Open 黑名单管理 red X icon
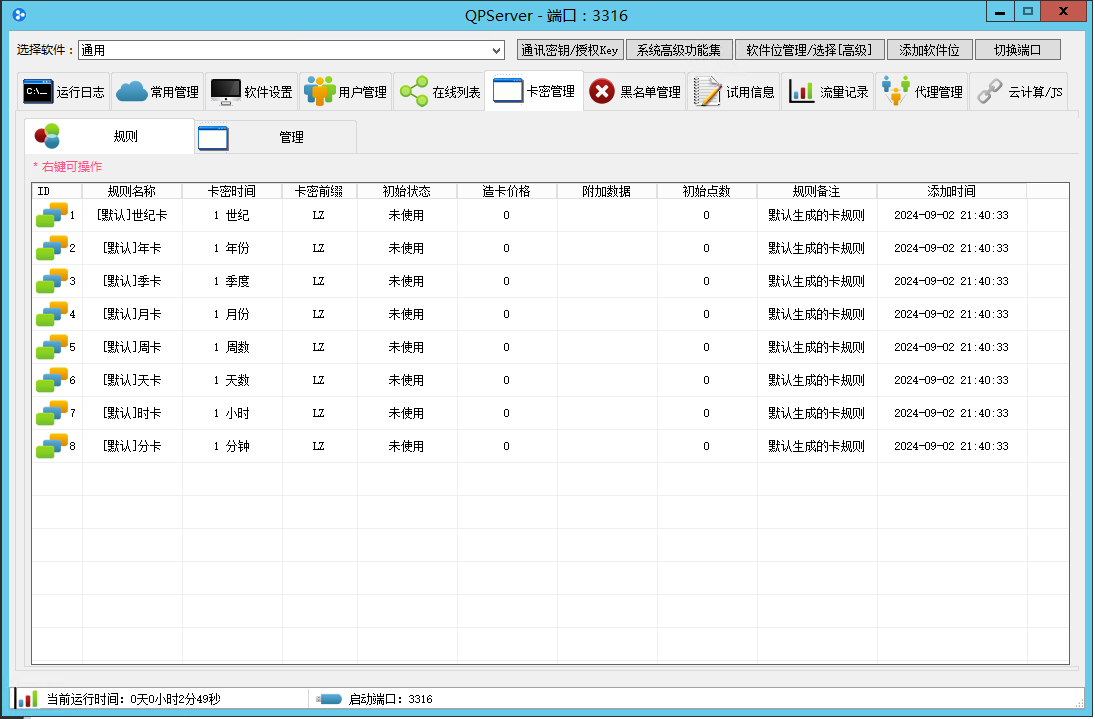The height and width of the screenshot is (719, 1095). pos(602,92)
